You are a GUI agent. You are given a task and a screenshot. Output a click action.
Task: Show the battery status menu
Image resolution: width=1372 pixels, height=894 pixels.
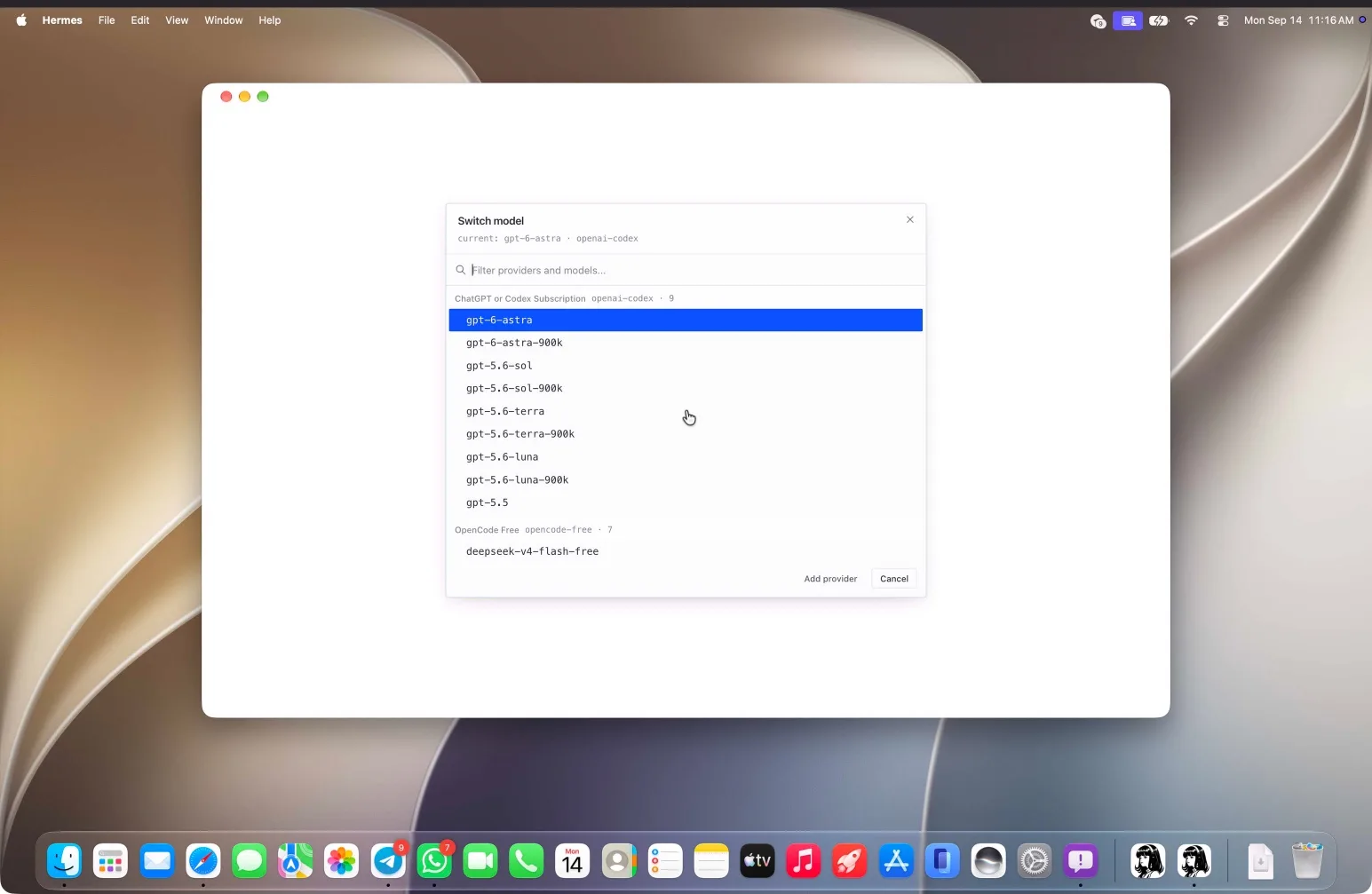pyautogui.click(x=1159, y=20)
